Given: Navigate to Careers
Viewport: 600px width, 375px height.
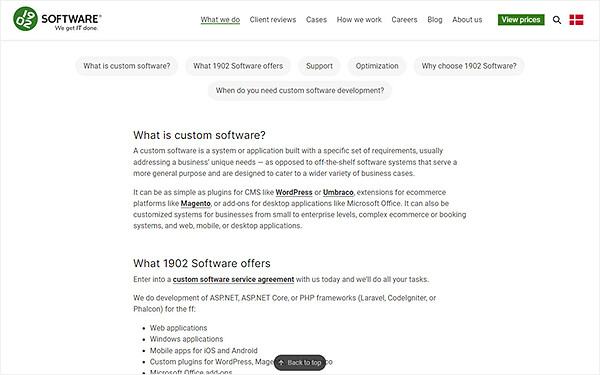Looking at the screenshot, I should click(x=404, y=20).
